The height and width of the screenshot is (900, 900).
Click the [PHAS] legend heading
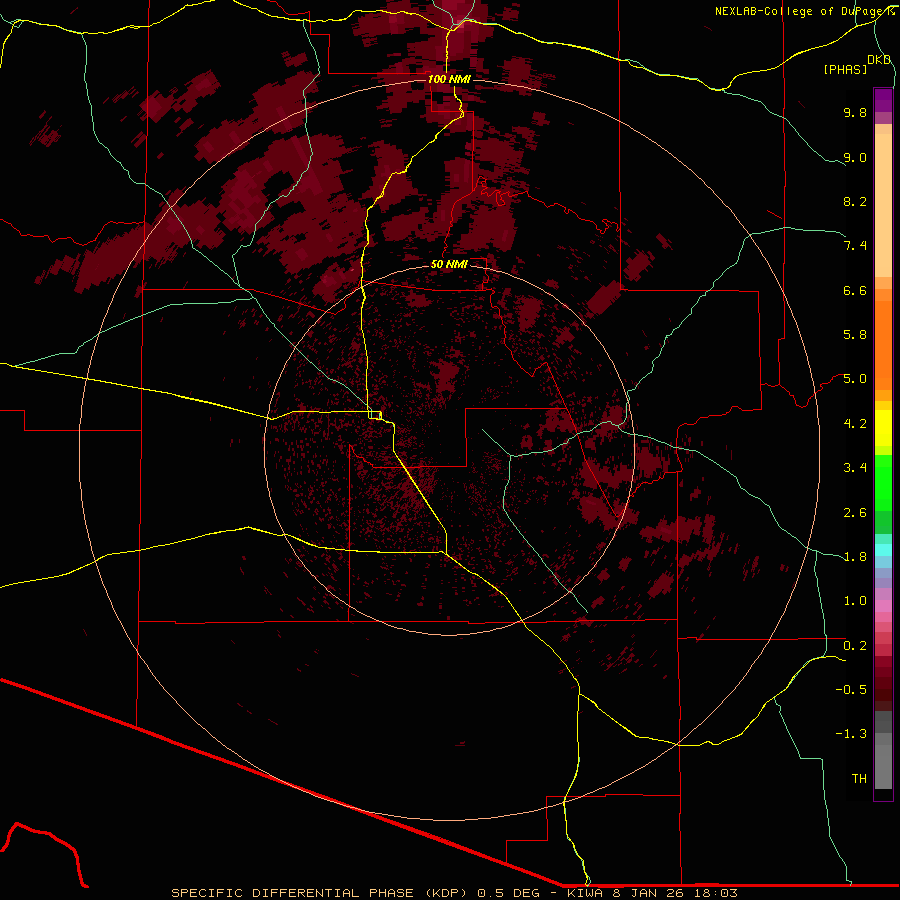845,69
